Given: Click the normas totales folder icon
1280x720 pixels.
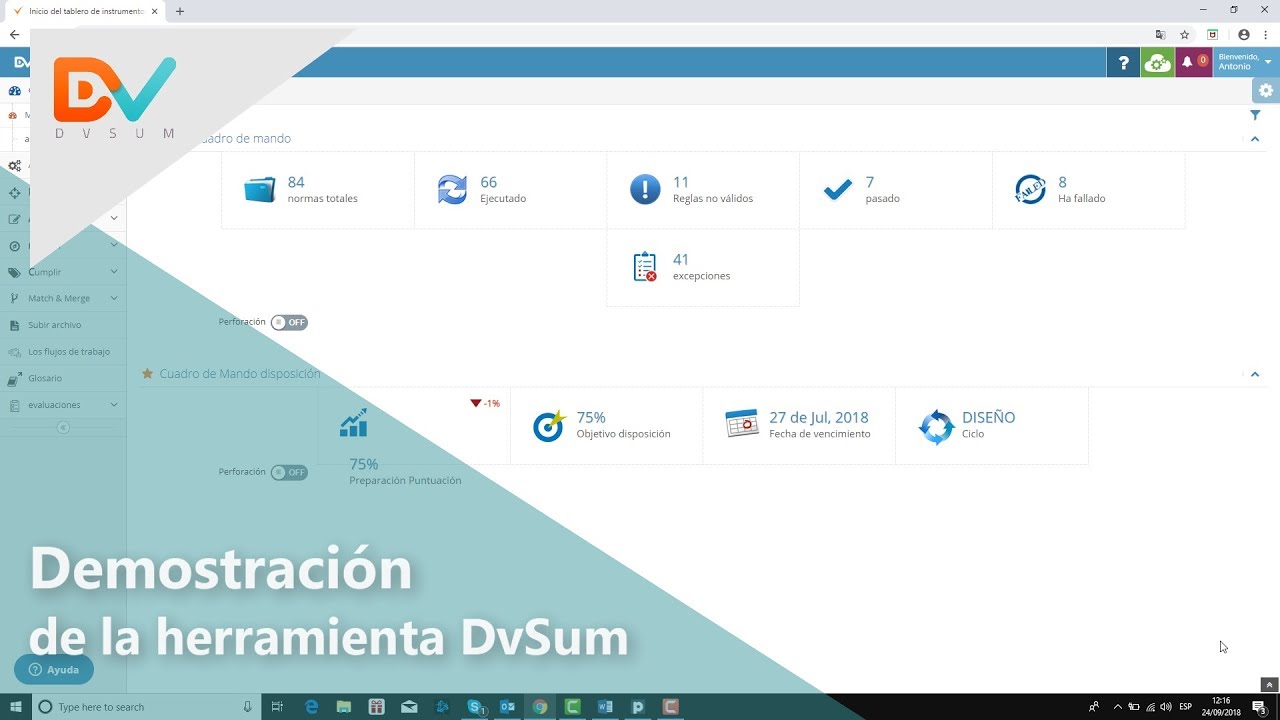Looking at the screenshot, I should pos(259,190).
